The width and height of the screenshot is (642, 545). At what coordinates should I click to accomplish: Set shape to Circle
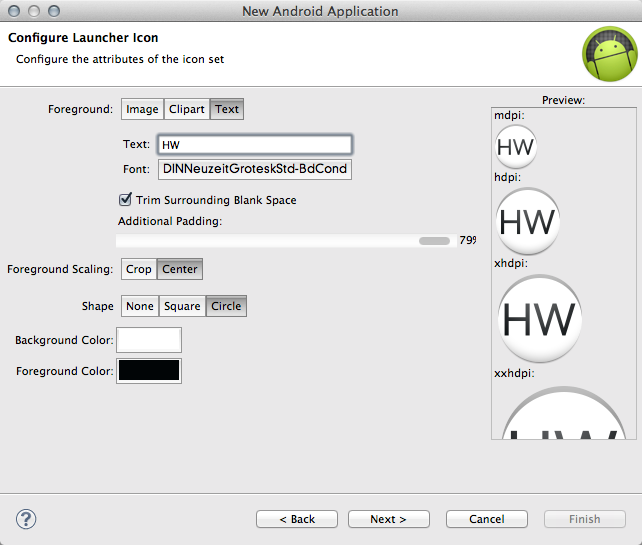pyautogui.click(x=226, y=306)
